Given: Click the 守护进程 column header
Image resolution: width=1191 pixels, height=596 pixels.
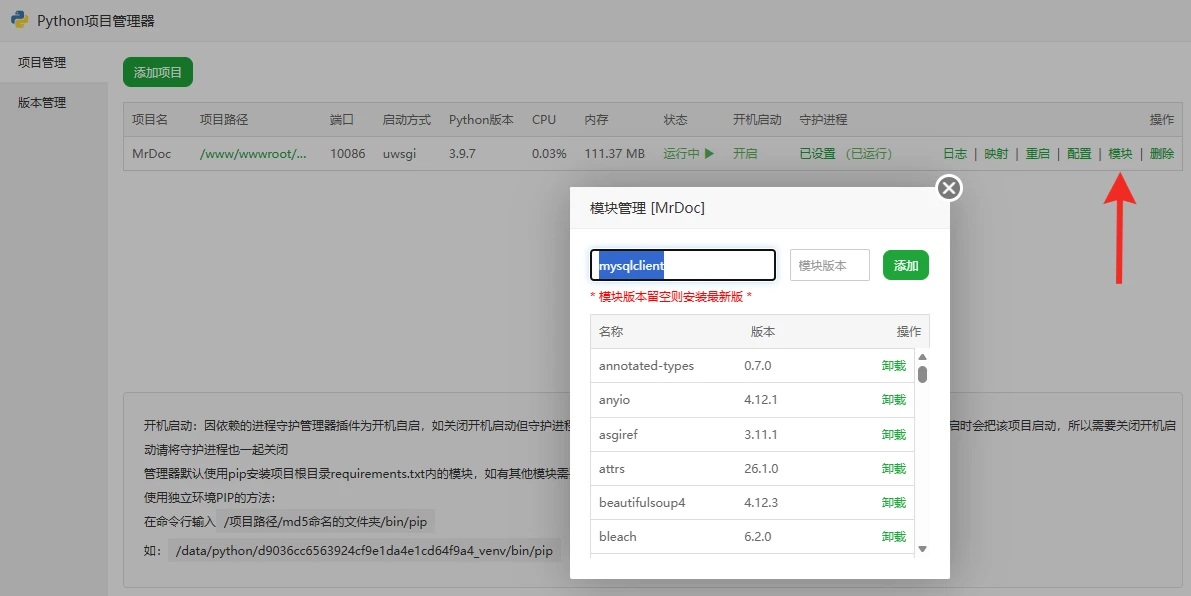Looking at the screenshot, I should click(823, 119).
